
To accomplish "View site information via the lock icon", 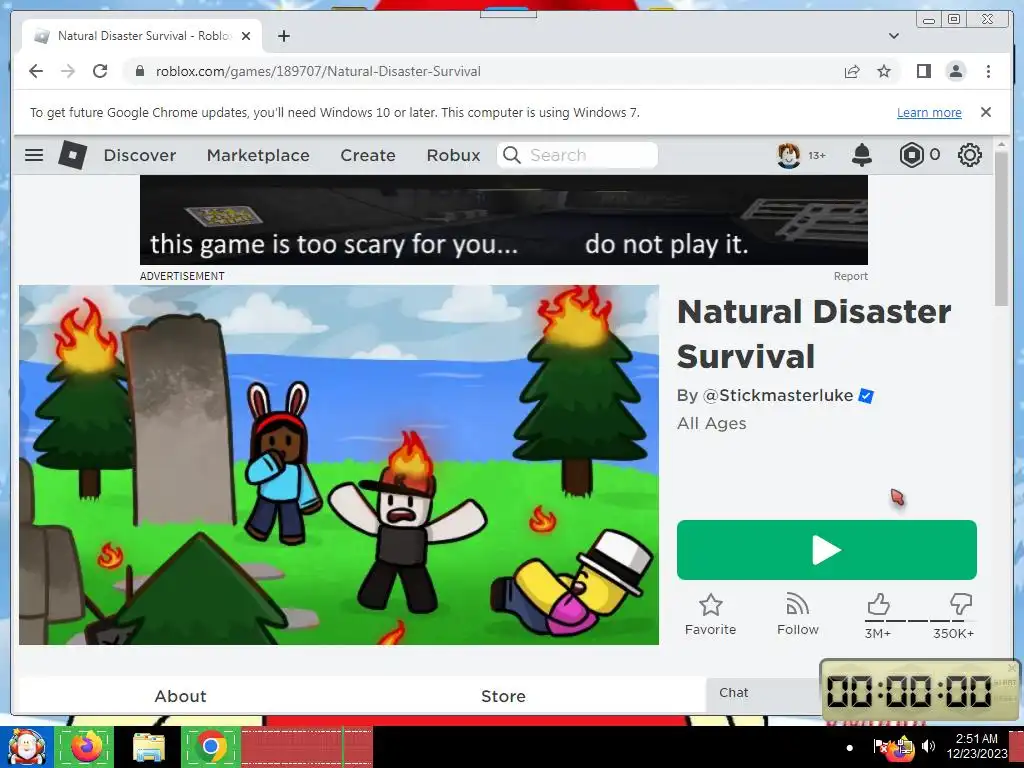I will coord(139,71).
